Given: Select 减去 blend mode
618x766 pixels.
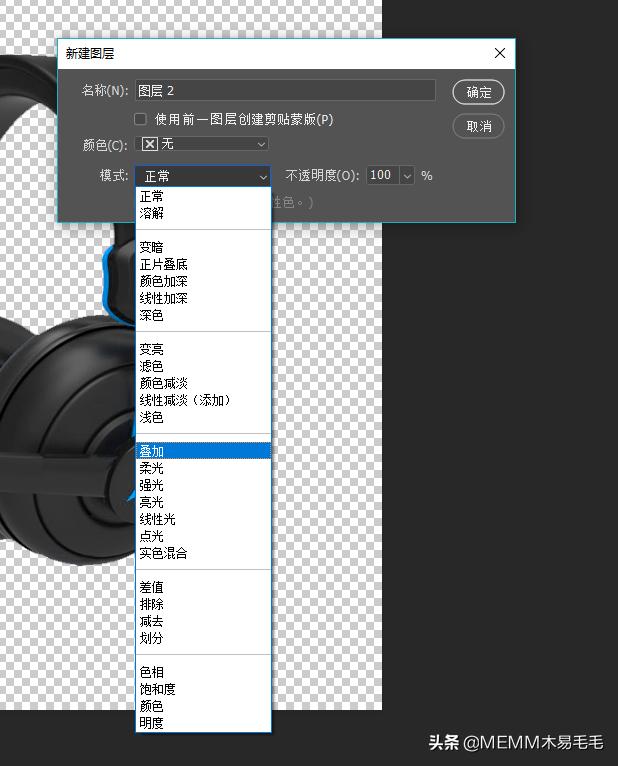Looking at the screenshot, I should (x=203, y=621).
